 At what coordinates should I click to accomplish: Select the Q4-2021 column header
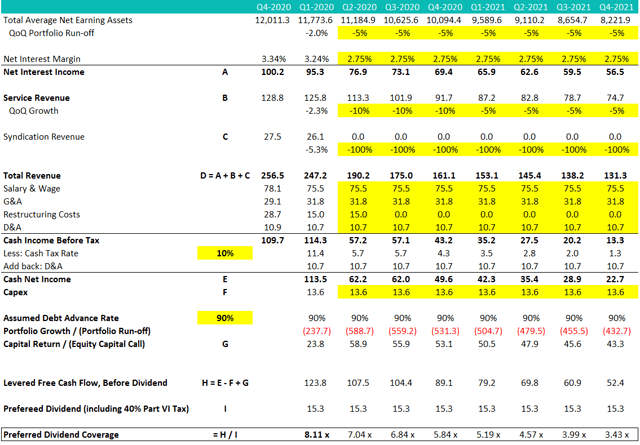(x=616, y=7)
